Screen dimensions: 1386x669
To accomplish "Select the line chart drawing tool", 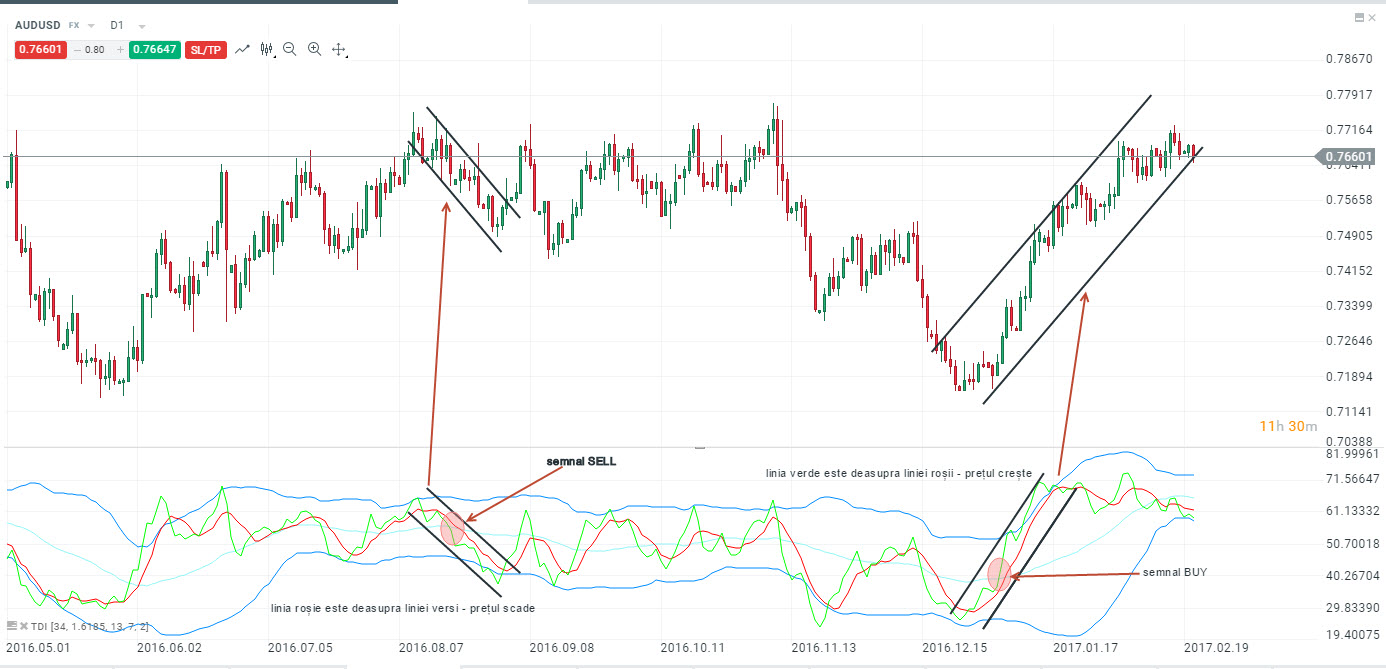I will pyautogui.click(x=242, y=49).
